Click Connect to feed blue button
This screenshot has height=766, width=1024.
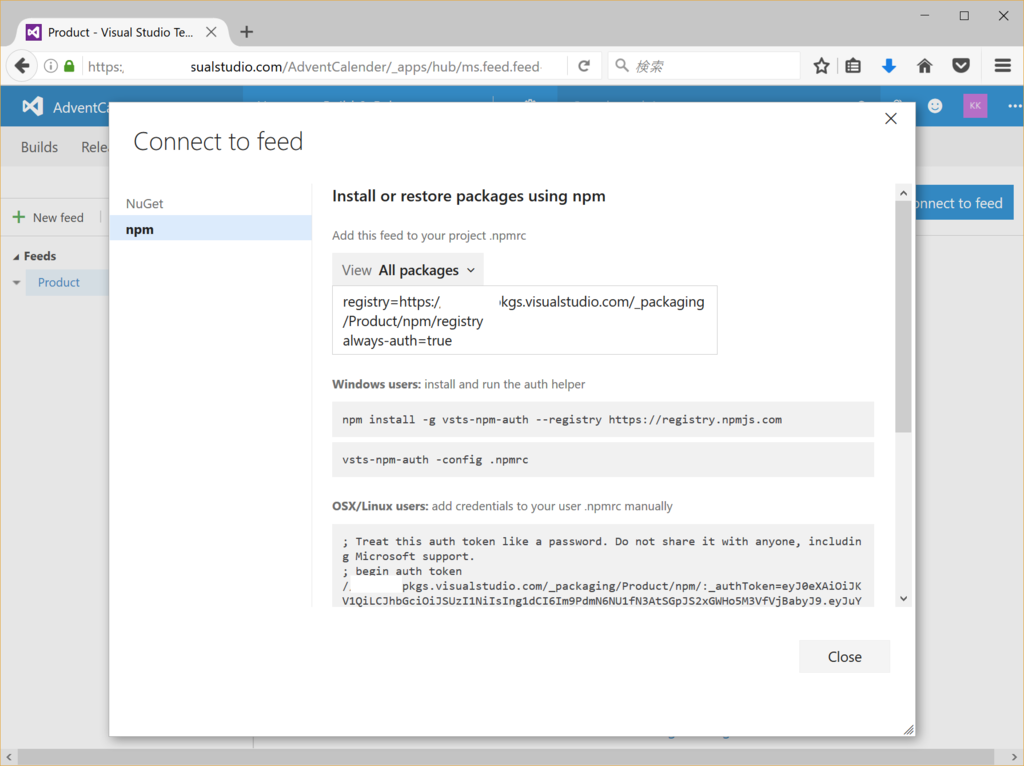[x=964, y=203]
